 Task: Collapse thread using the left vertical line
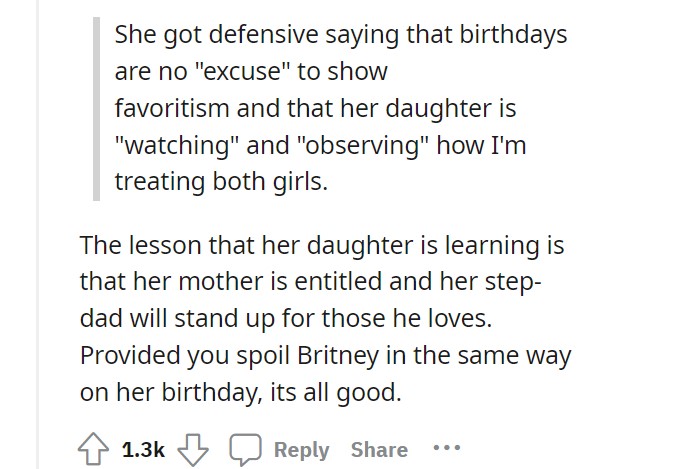(38, 234)
